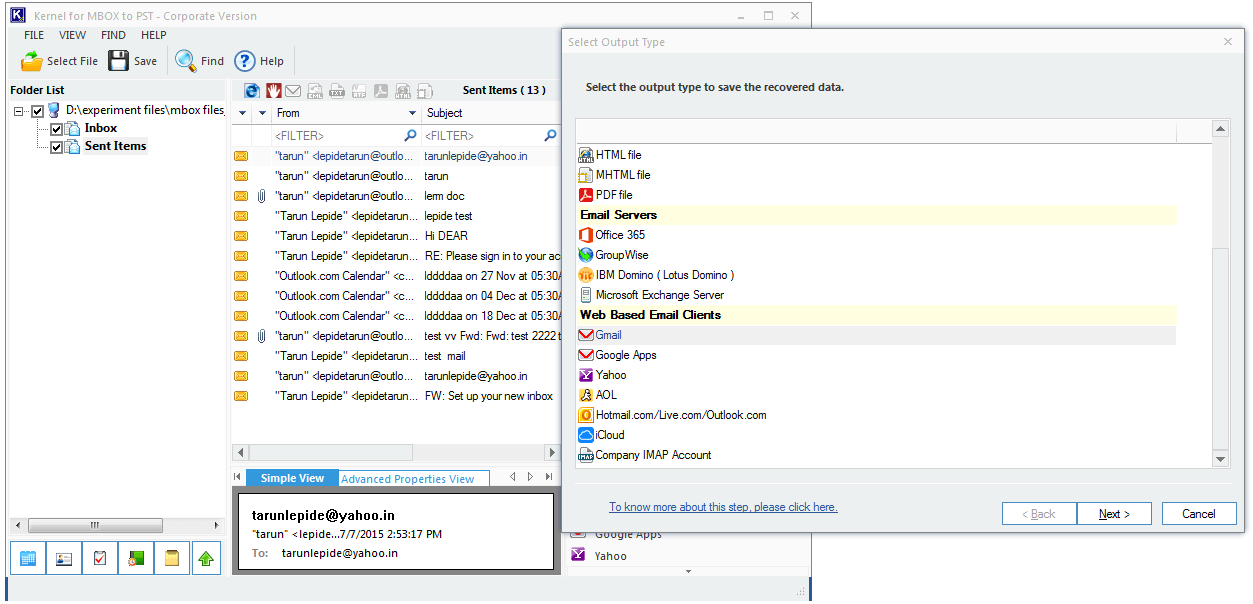Collapse the root folder tree node
This screenshot has width=1253, height=604.
(x=20, y=111)
